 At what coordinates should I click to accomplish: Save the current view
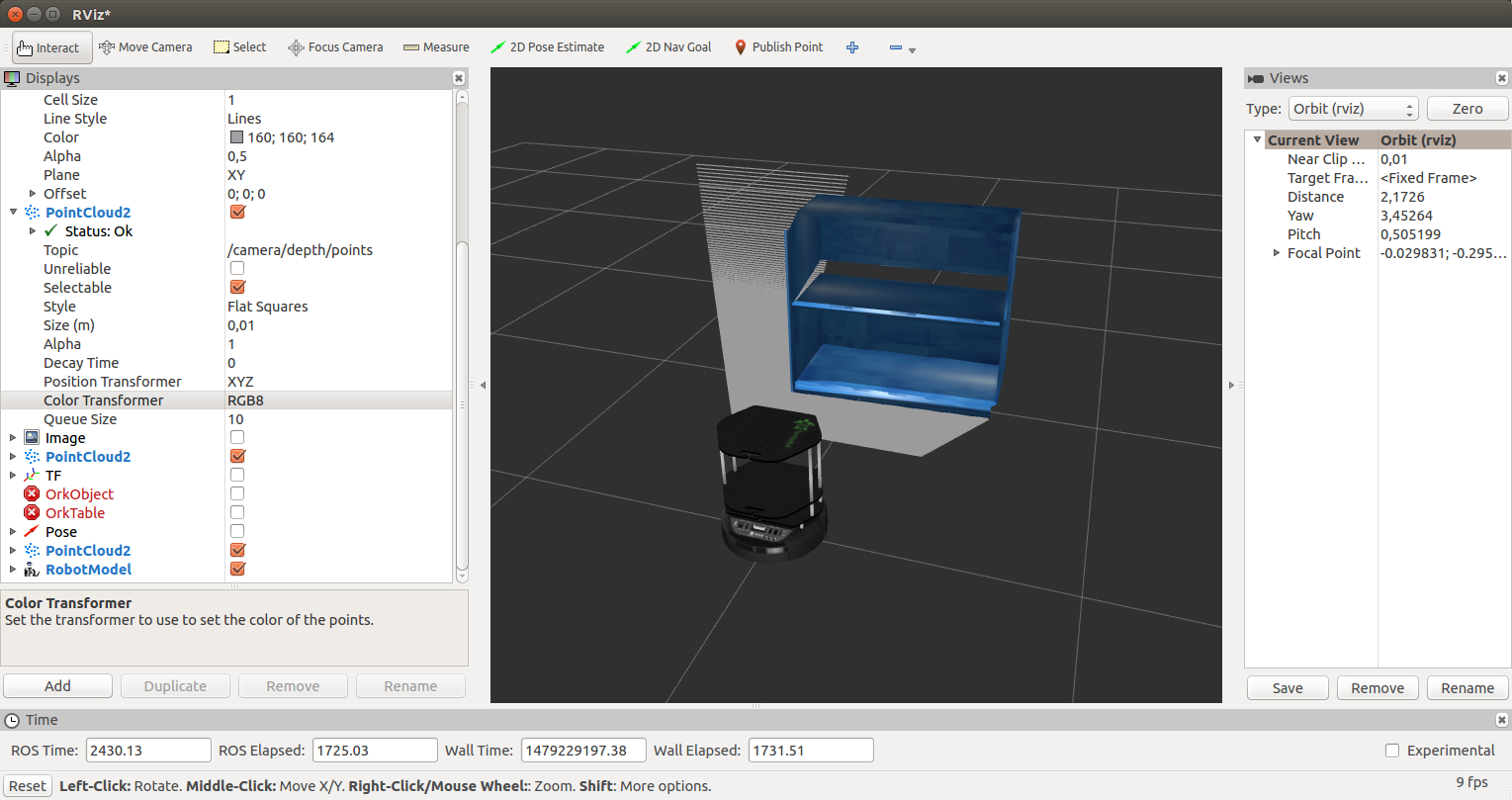(x=1288, y=688)
